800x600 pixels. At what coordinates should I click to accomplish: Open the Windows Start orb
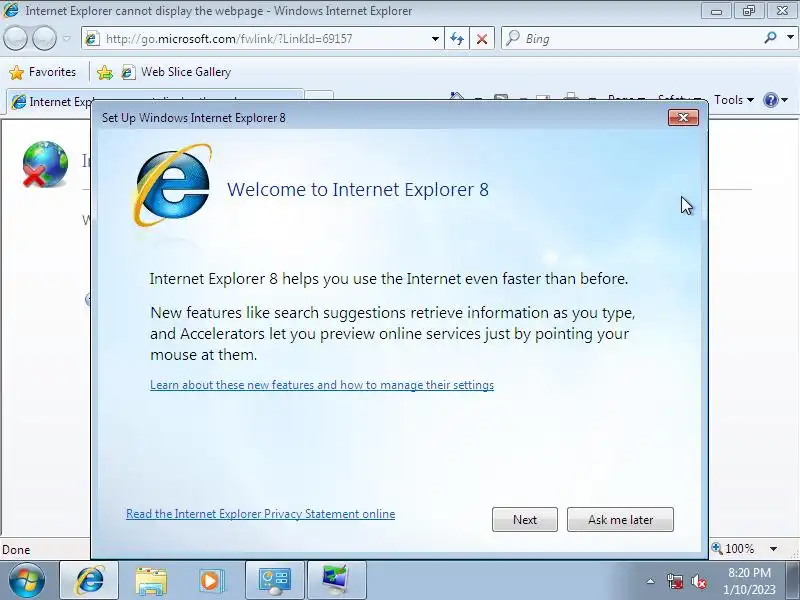point(27,580)
